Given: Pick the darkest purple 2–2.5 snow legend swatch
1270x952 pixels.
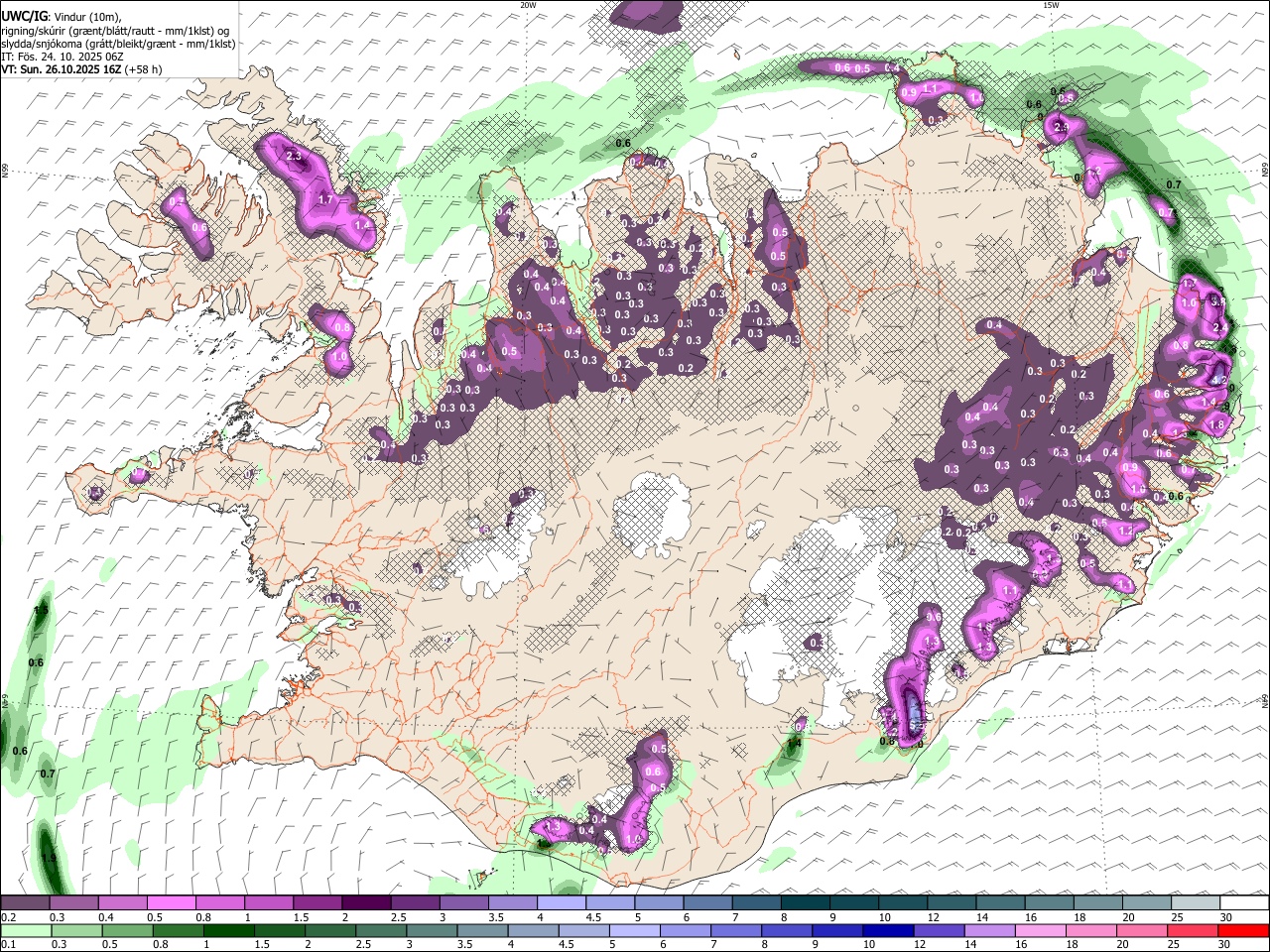Looking at the screenshot, I should click(x=366, y=903).
